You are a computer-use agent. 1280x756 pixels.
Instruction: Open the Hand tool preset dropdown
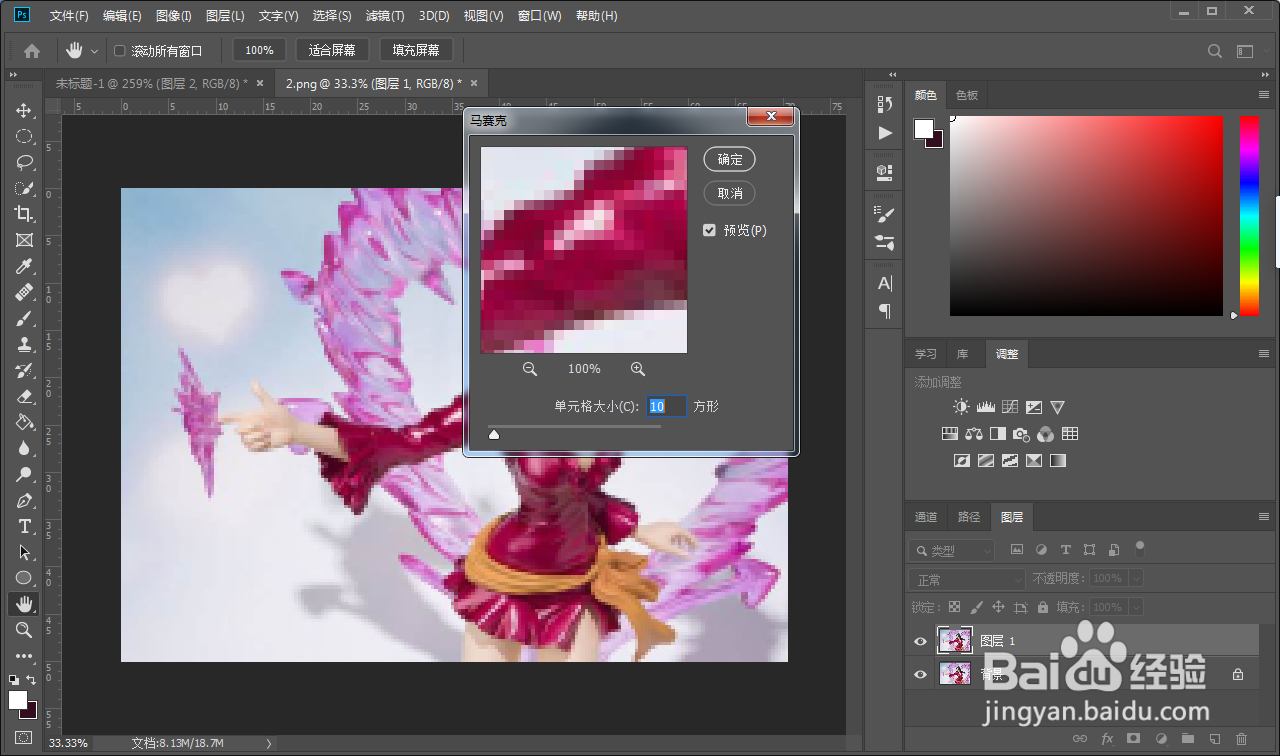pos(95,50)
